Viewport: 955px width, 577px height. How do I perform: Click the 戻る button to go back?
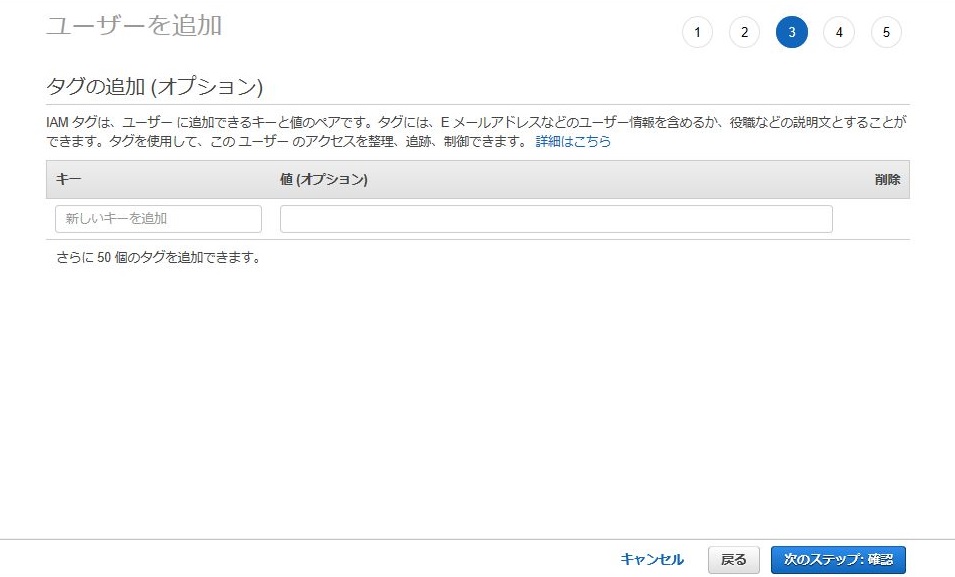pyautogui.click(x=733, y=559)
